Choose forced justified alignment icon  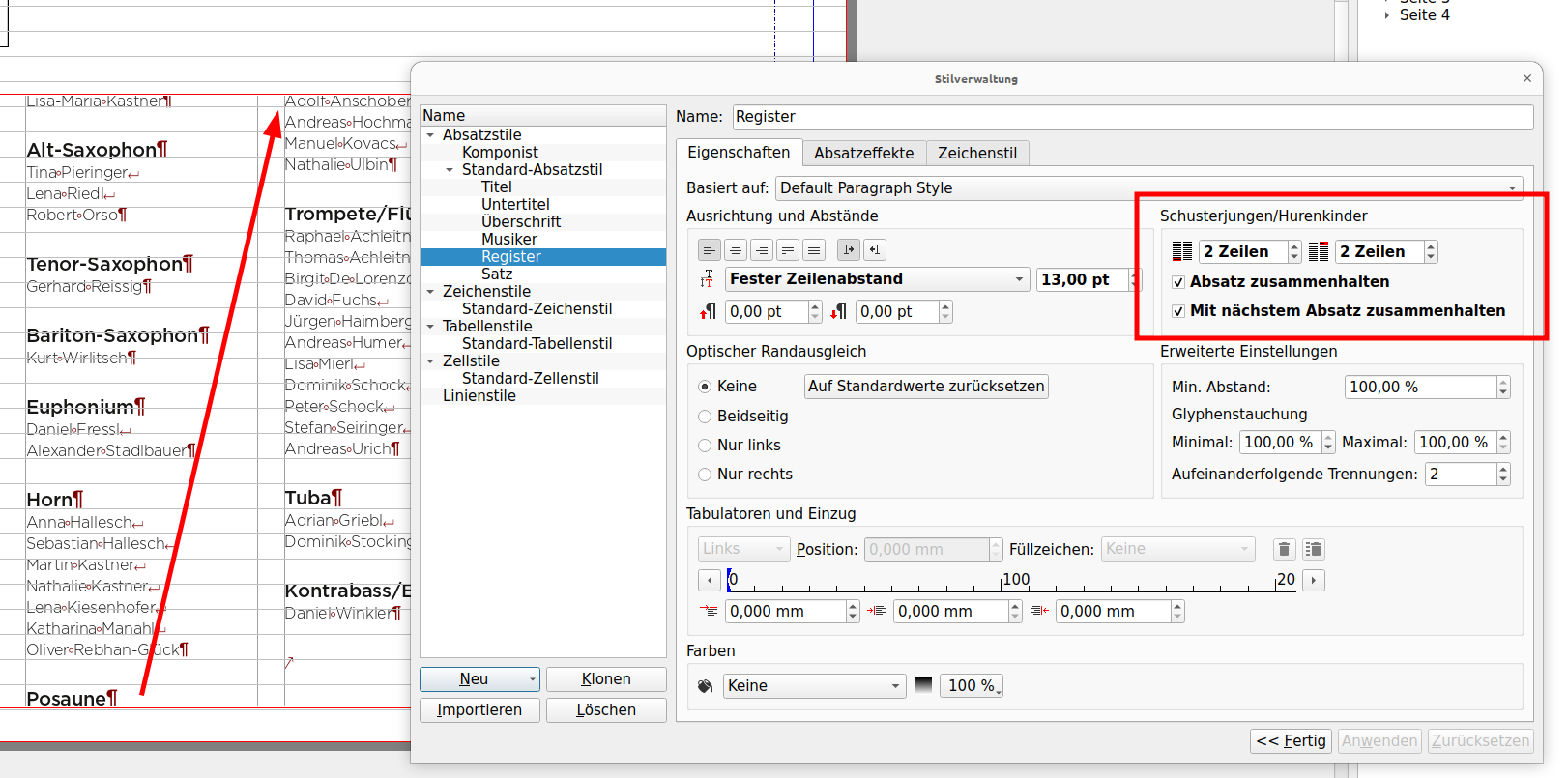(814, 249)
